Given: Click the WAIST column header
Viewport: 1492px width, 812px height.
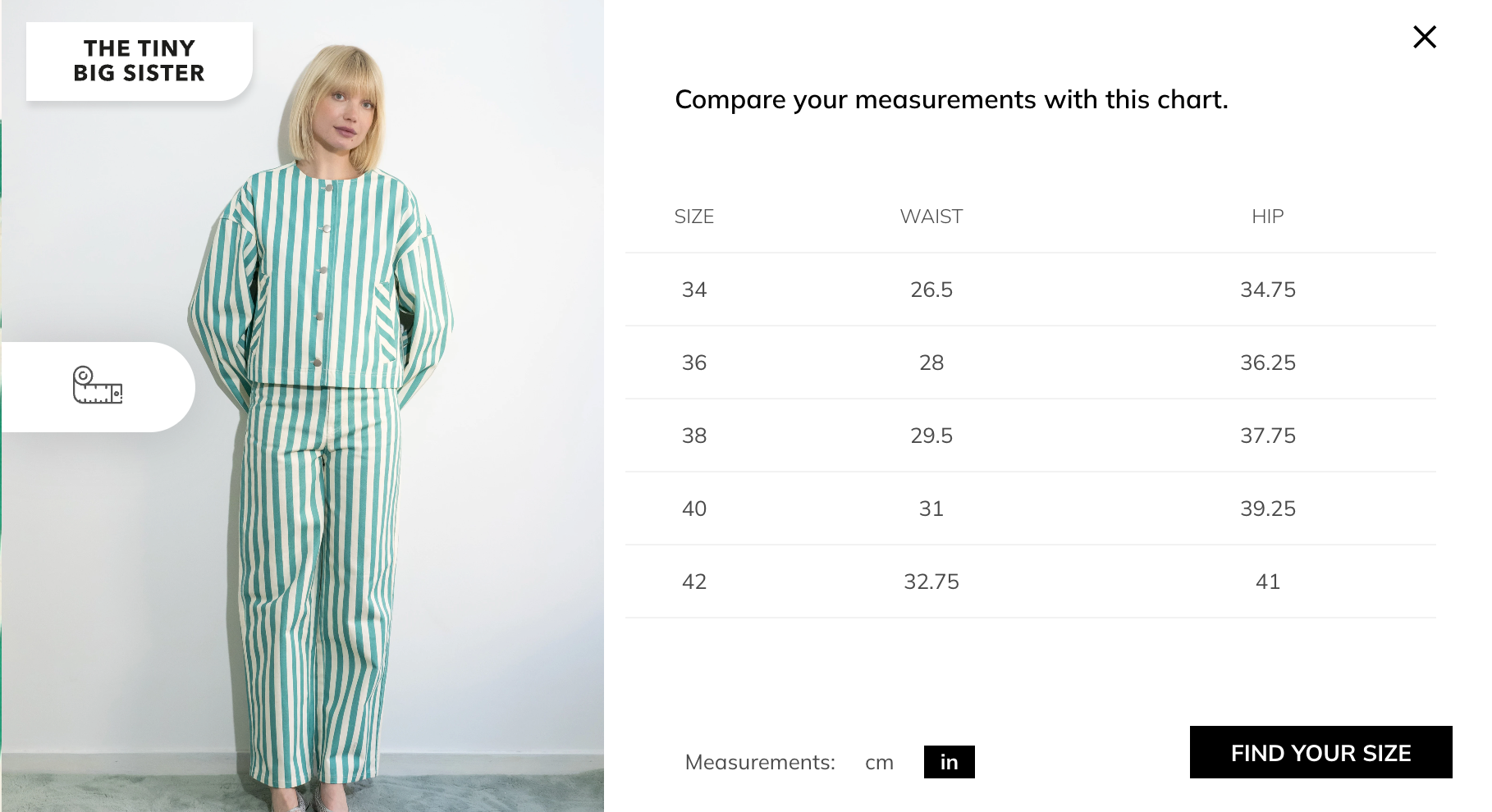Looking at the screenshot, I should (x=930, y=217).
